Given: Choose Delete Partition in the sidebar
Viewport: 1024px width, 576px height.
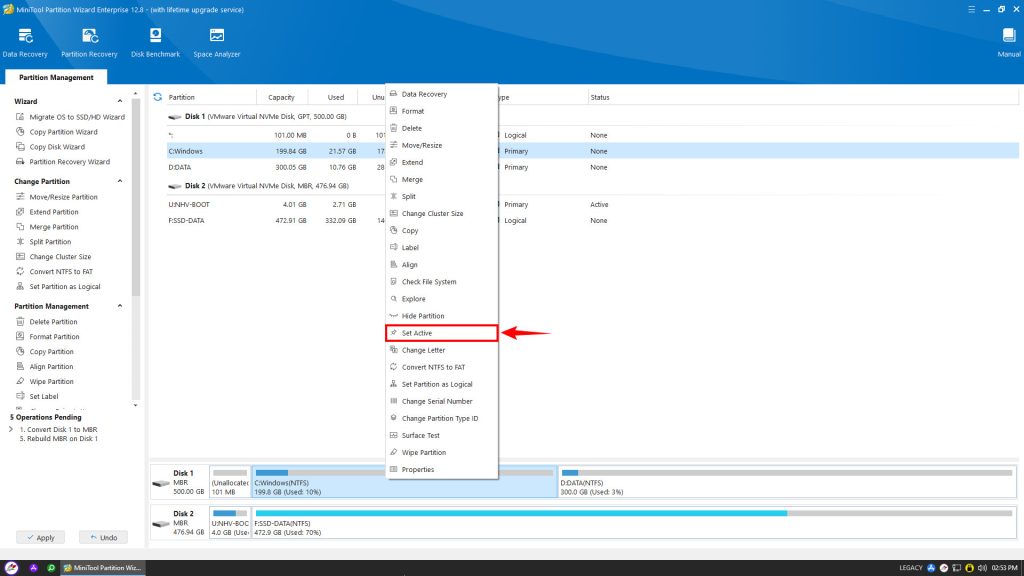Looking at the screenshot, I should coord(46,321).
